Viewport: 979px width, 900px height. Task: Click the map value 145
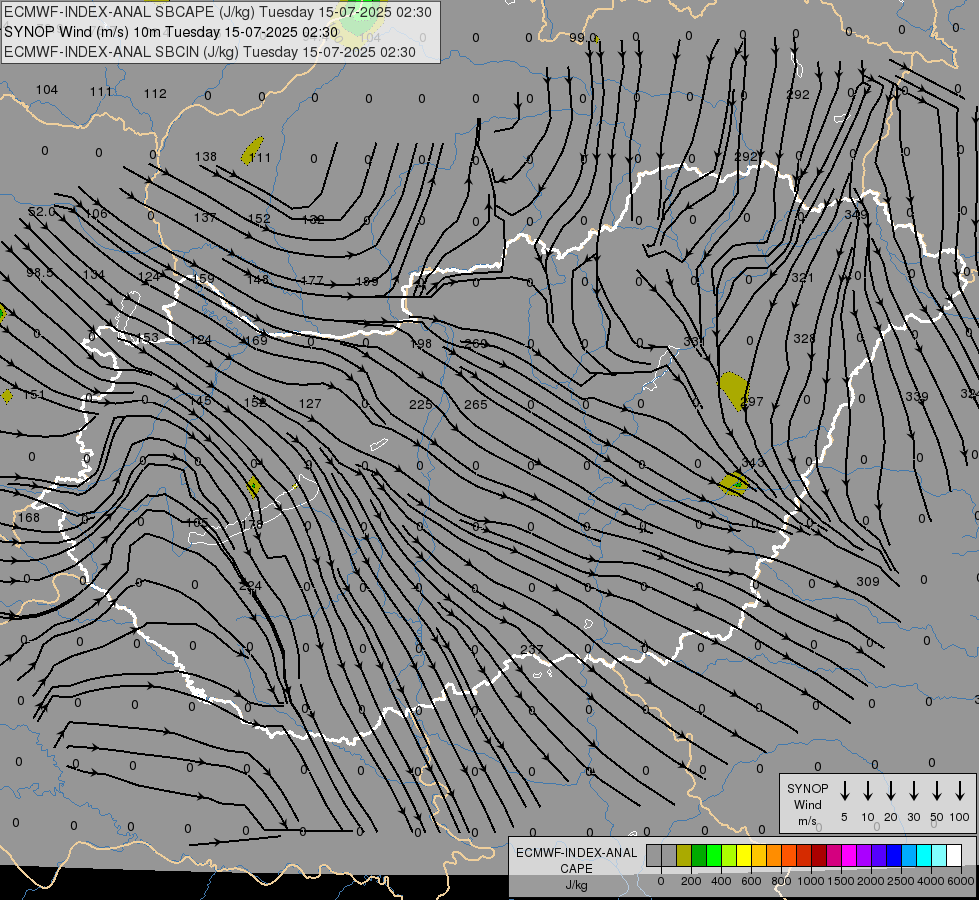200,400
